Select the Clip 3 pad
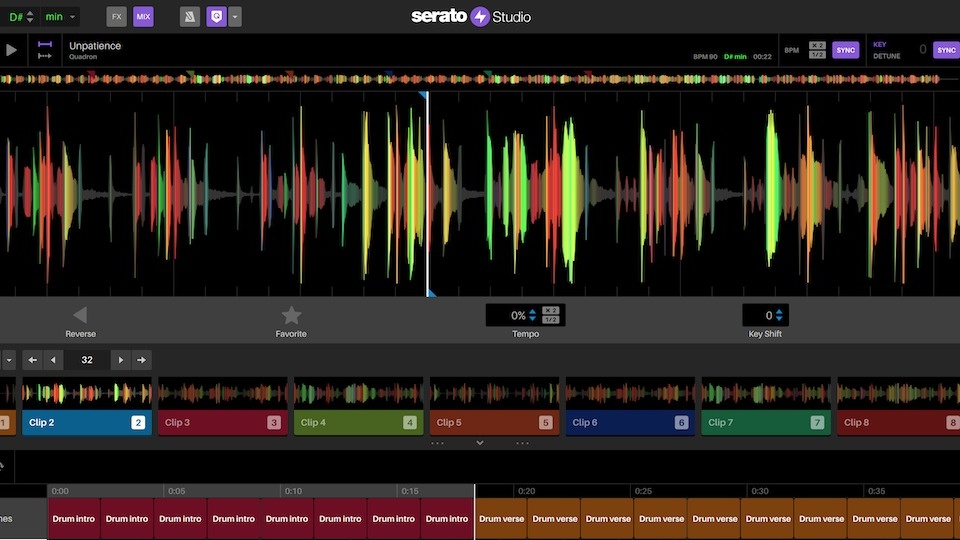The height and width of the screenshot is (540, 960). (x=223, y=422)
